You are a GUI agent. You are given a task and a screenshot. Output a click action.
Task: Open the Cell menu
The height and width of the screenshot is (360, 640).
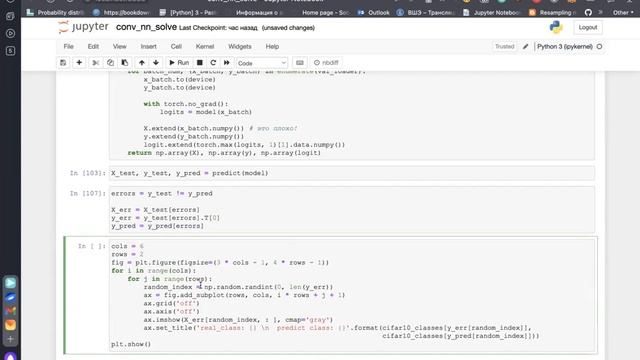(x=176, y=47)
